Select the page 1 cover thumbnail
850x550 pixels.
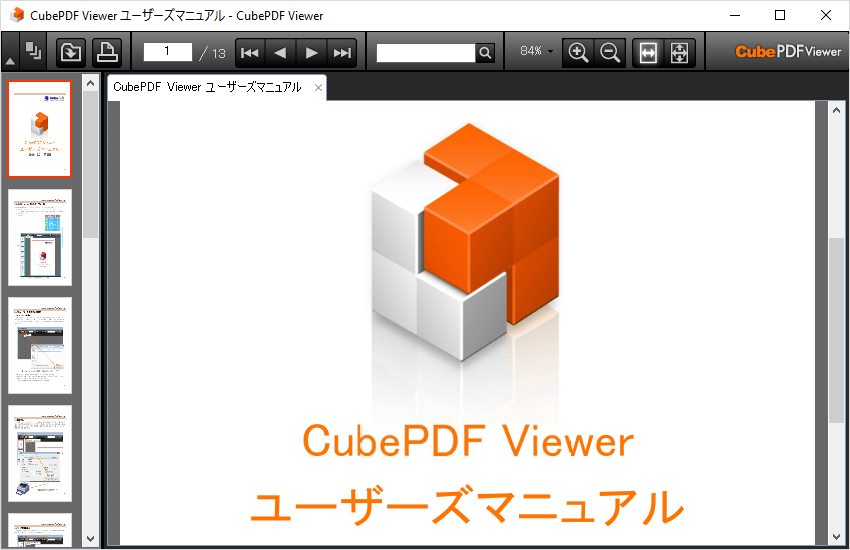click(x=40, y=129)
